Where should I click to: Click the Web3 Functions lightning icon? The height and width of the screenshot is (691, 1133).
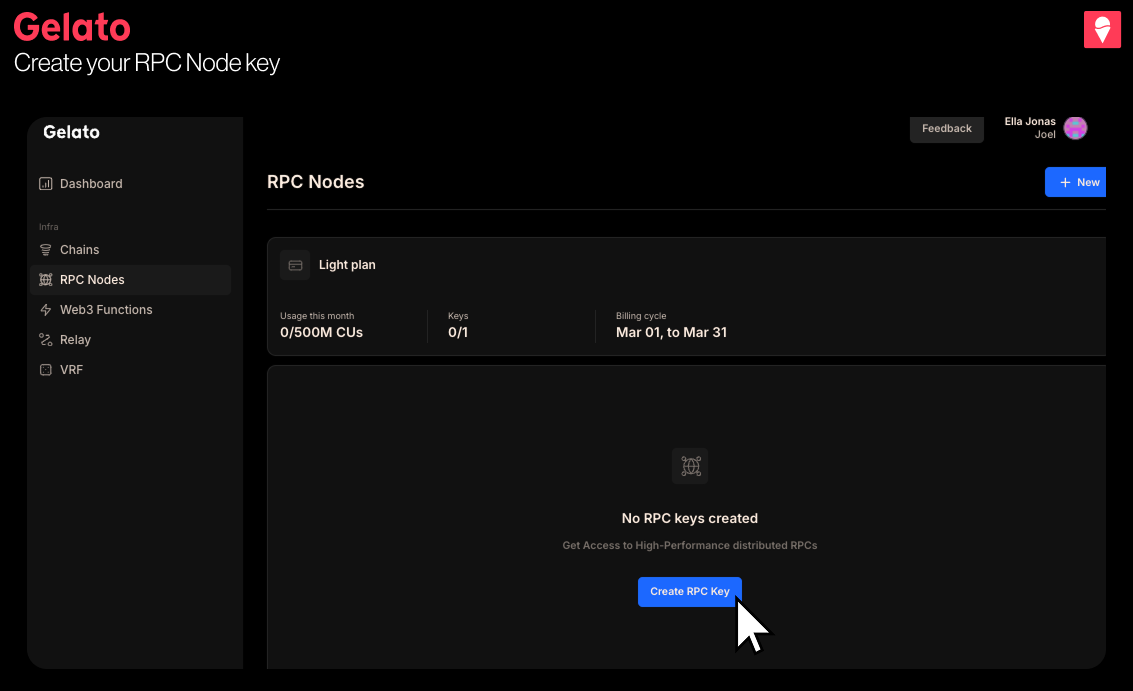point(46,310)
